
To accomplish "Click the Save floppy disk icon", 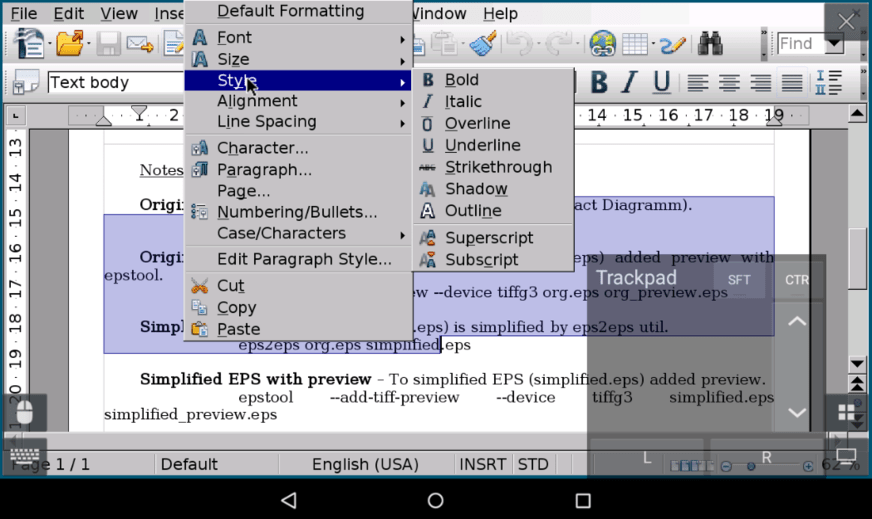I will pyautogui.click(x=108, y=43).
